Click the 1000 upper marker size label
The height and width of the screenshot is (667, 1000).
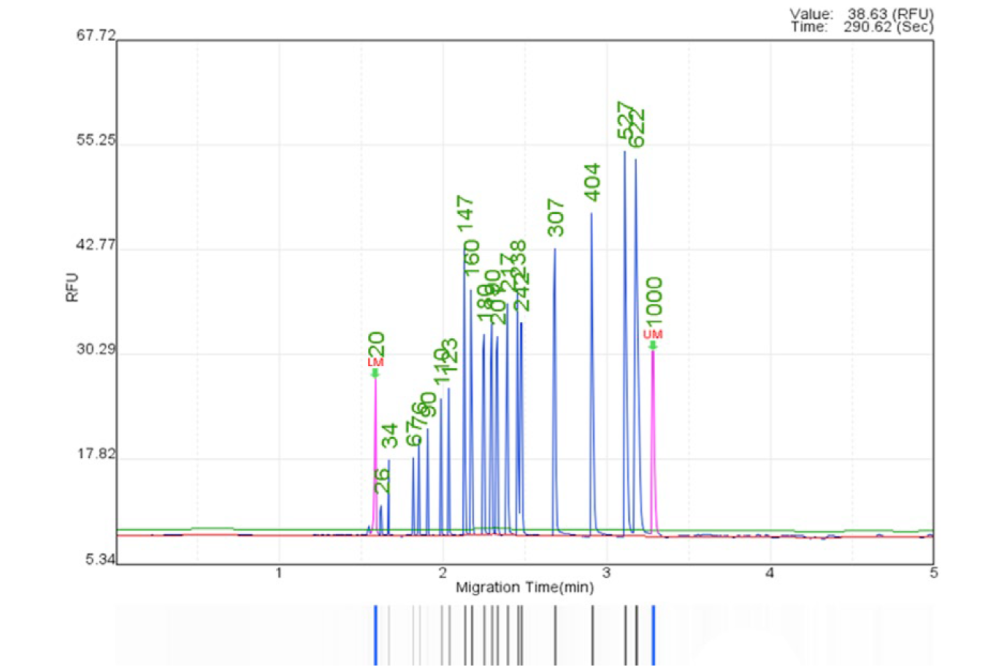653,303
